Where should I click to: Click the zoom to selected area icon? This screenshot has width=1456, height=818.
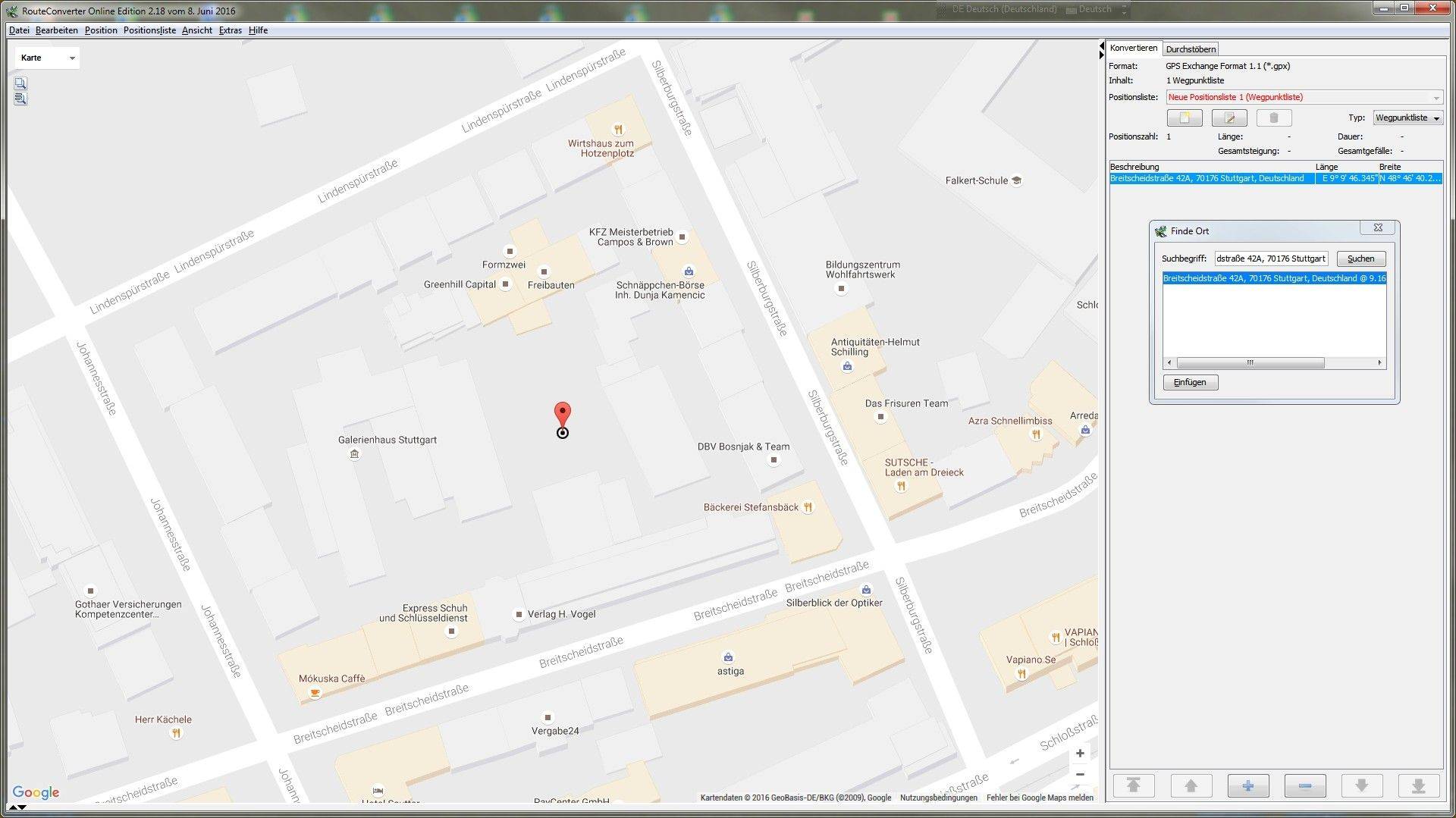(20, 83)
